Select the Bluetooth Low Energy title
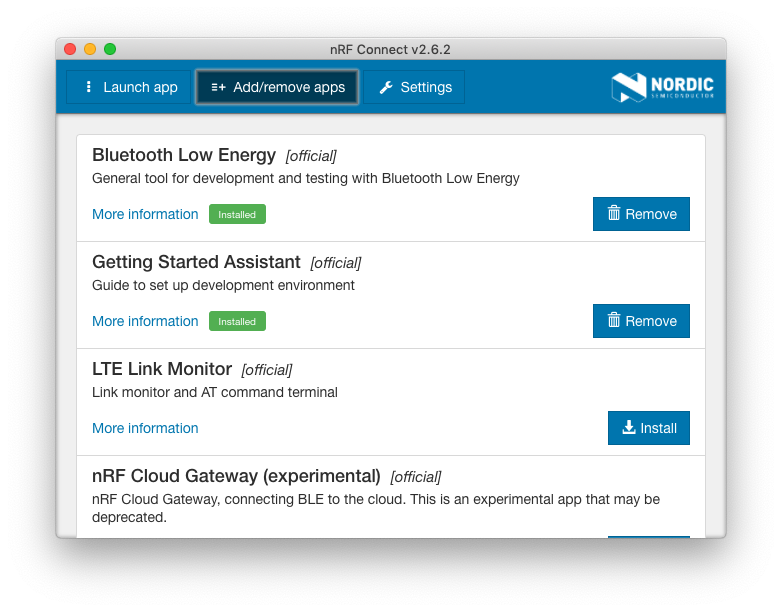Viewport: 782px width, 612px height. pos(184,155)
